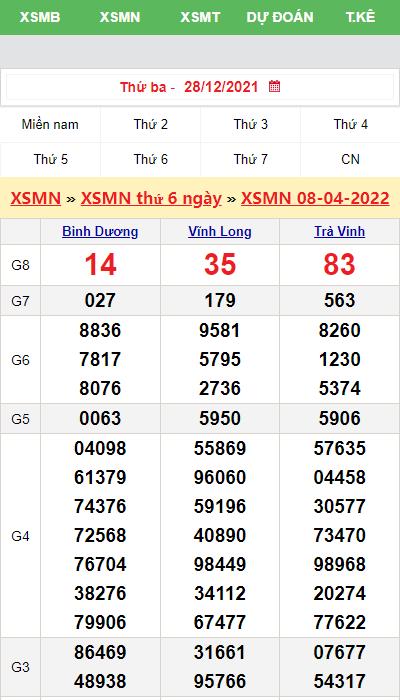Select the Thứ 2 tab
The height and width of the screenshot is (700, 400).
tap(150, 124)
